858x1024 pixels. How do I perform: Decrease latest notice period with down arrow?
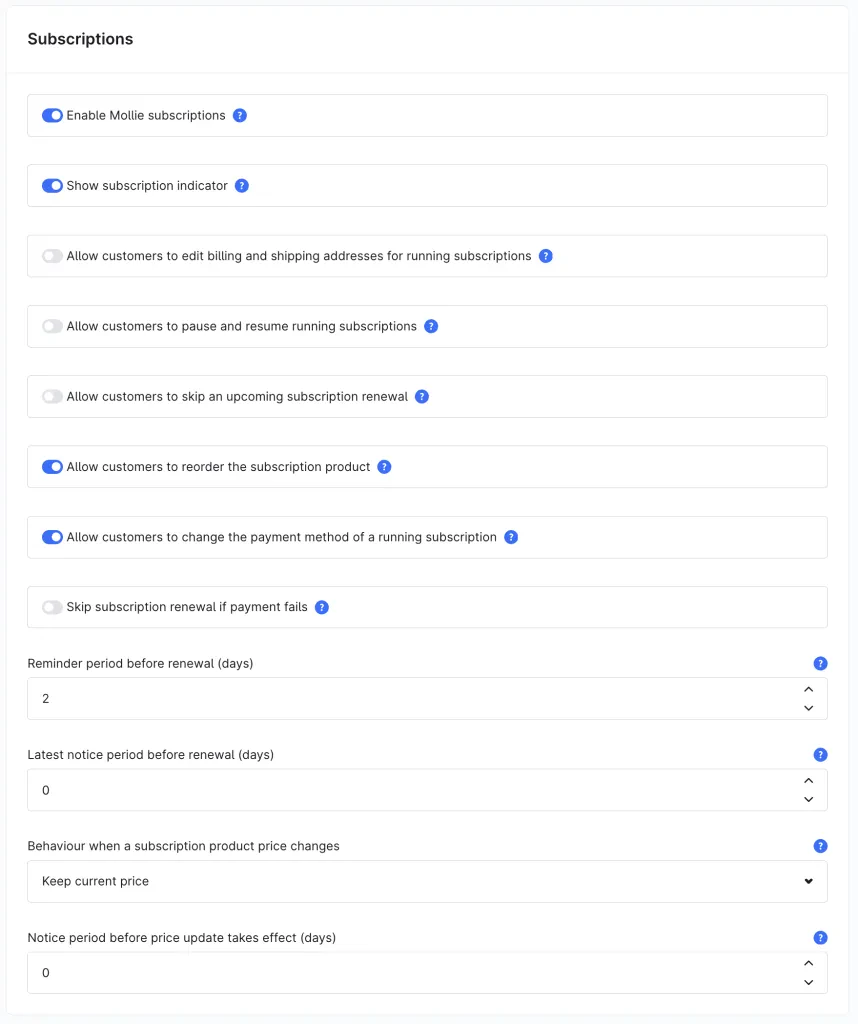(x=808, y=799)
